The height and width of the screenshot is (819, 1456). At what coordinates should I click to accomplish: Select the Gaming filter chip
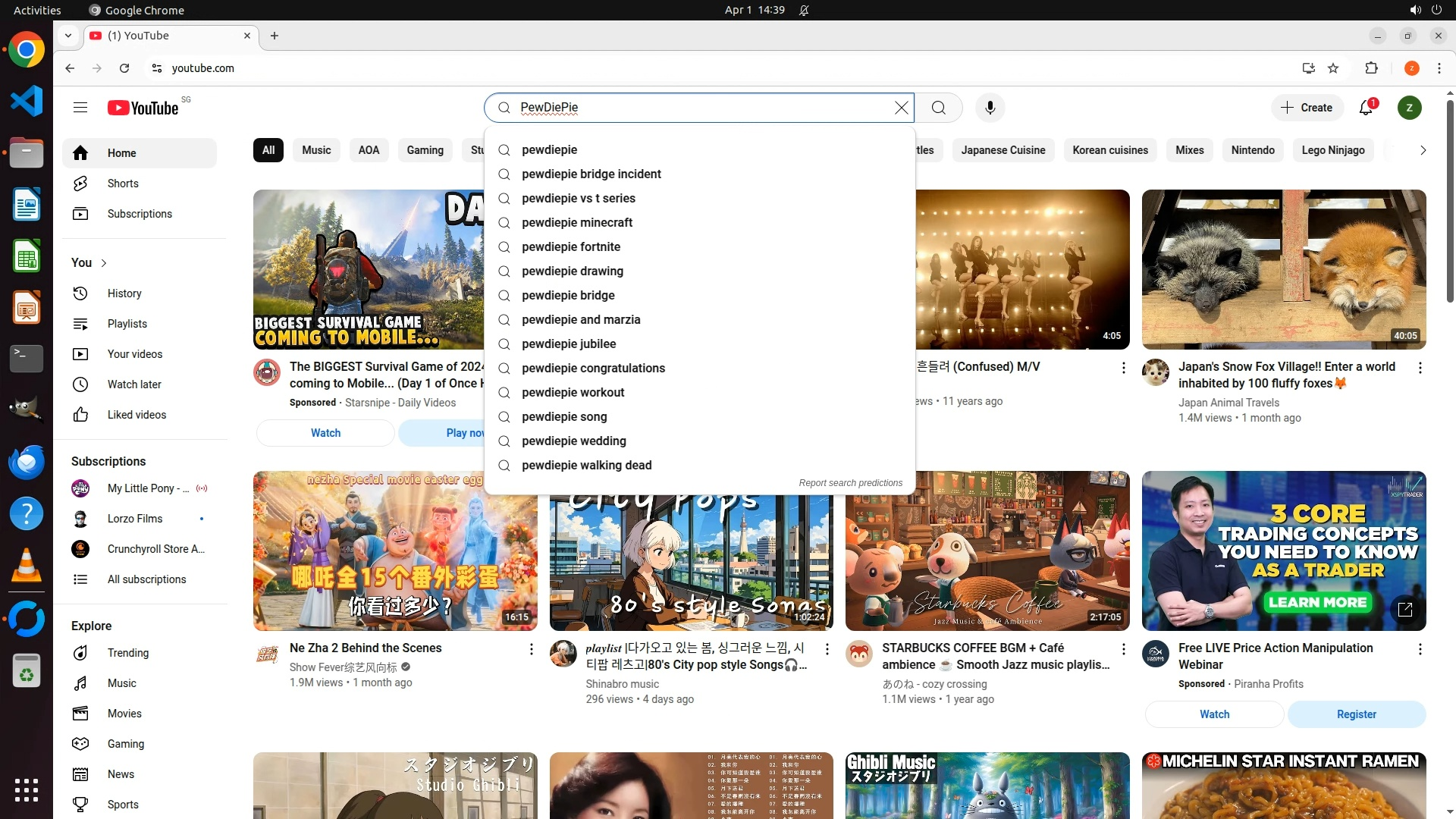(x=425, y=150)
